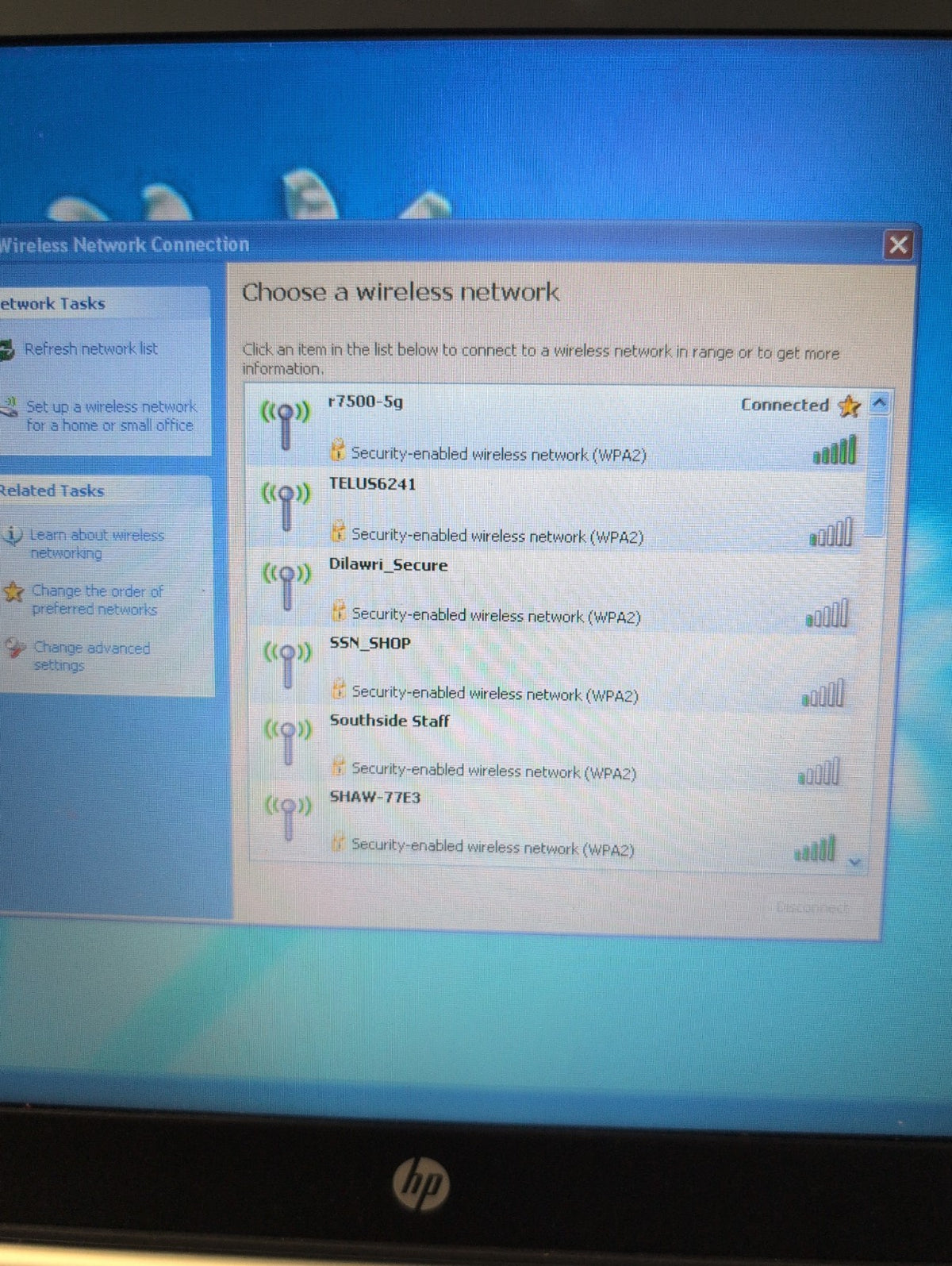Click the antenna icon for Dilawri_Secure
This screenshot has width=952, height=1266.
(287, 586)
